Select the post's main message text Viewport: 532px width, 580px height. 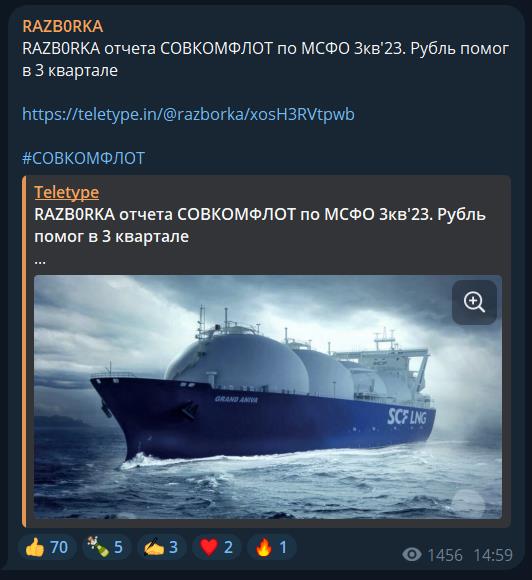coord(265,59)
